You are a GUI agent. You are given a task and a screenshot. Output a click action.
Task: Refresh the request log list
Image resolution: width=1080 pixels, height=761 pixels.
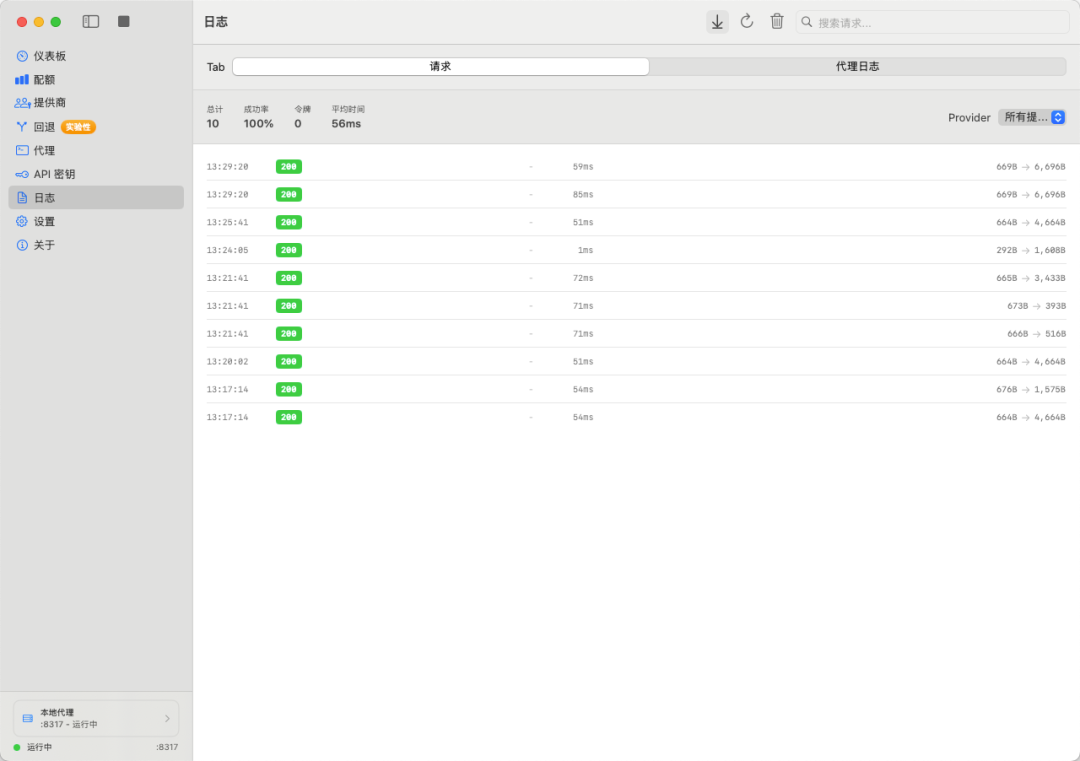(x=747, y=22)
